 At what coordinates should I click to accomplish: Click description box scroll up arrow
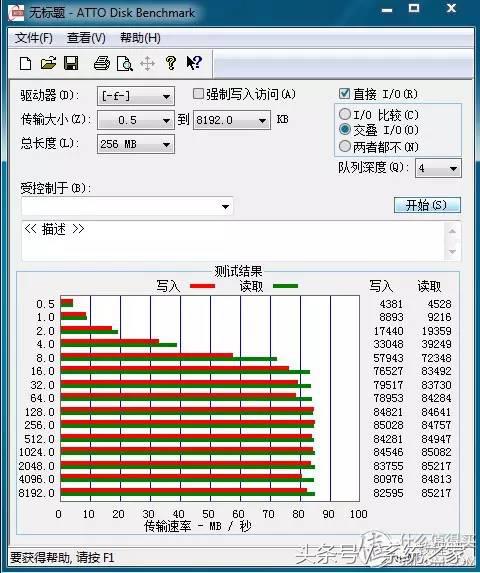click(x=452, y=231)
